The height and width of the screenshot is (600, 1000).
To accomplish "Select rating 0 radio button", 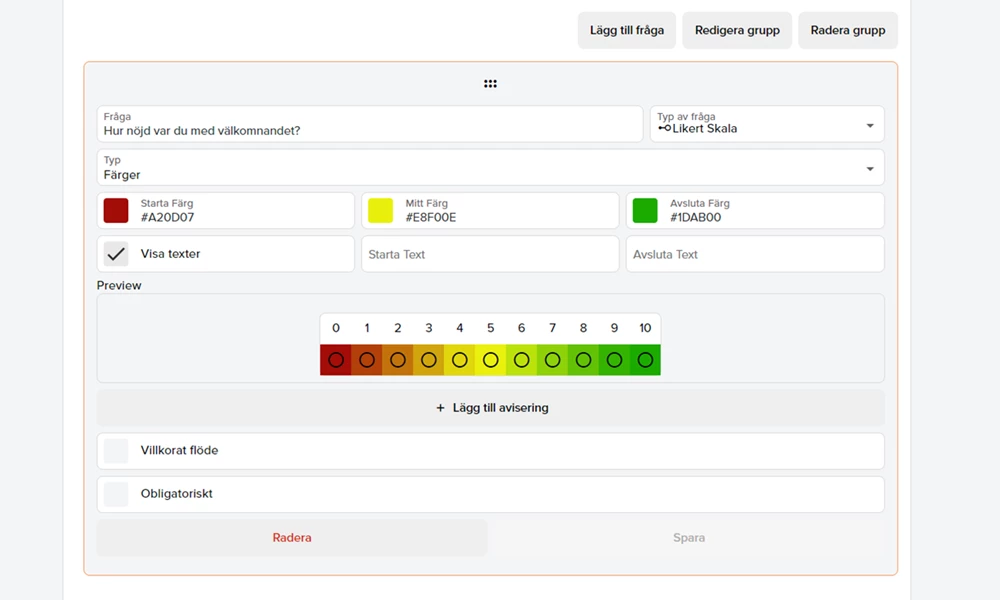I will [x=336, y=360].
